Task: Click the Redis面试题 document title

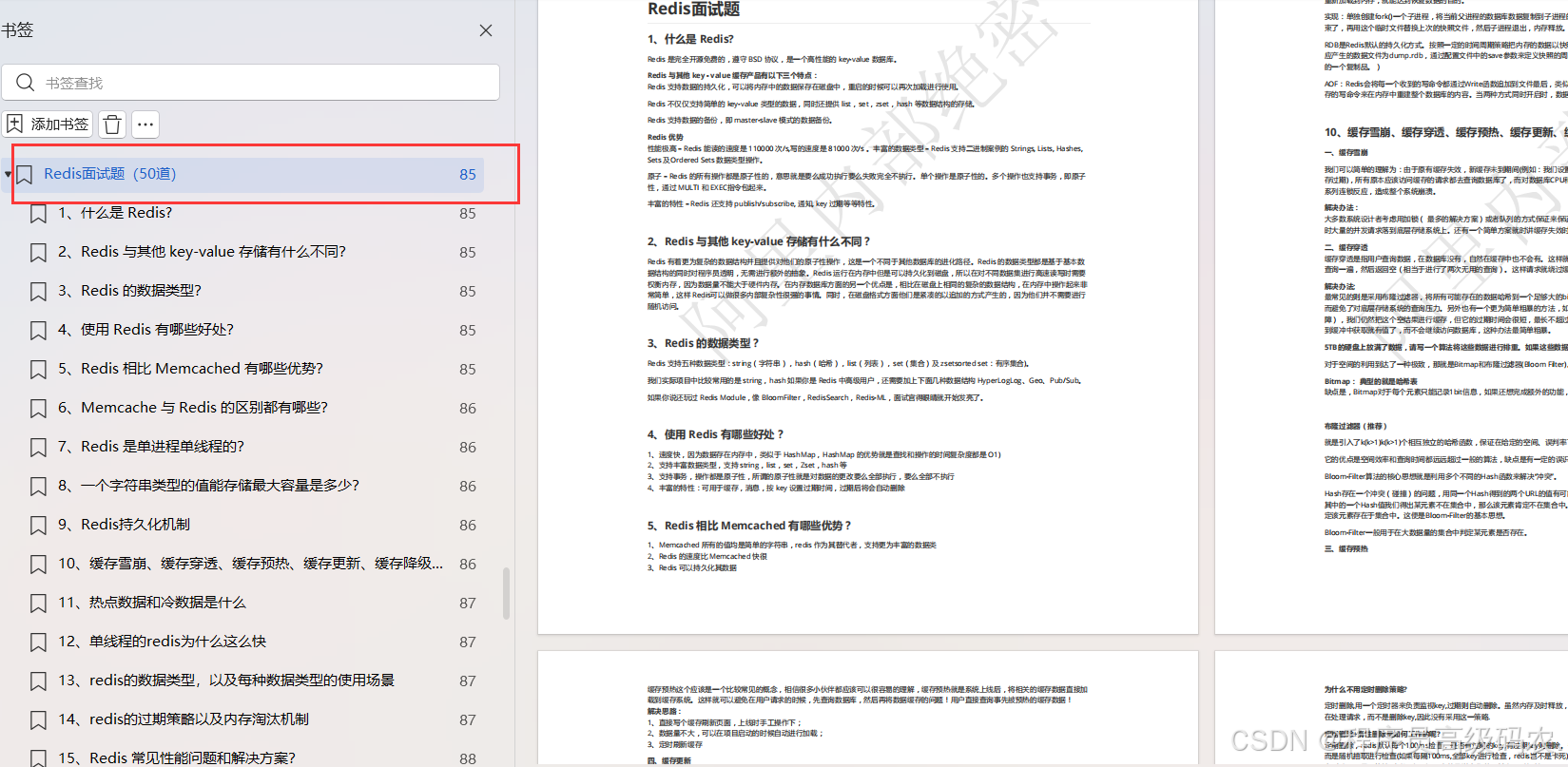Action: (x=693, y=10)
